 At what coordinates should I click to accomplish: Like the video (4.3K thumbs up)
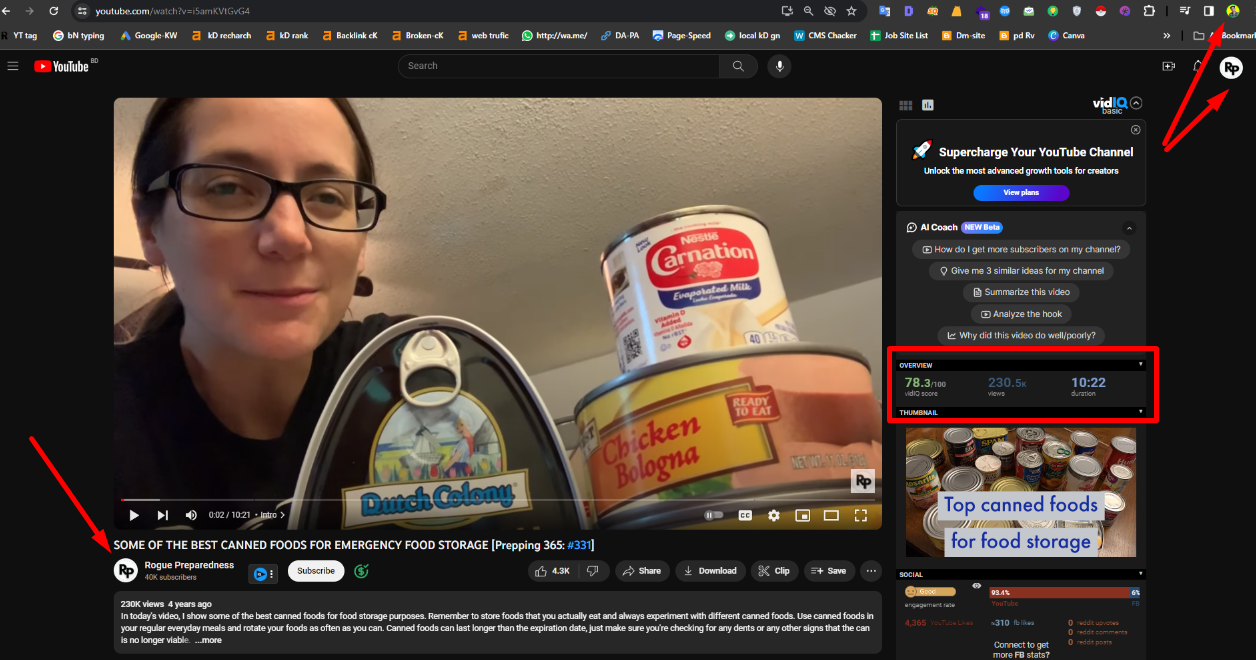(552, 571)
